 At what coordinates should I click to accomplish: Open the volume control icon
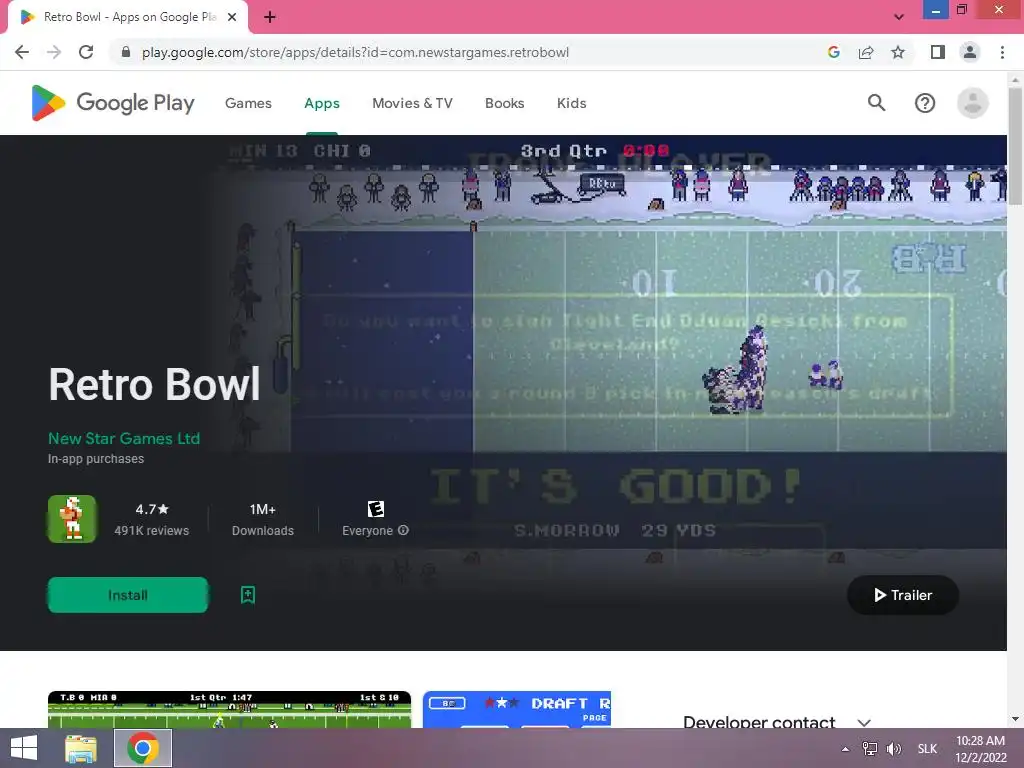point(894,749)
